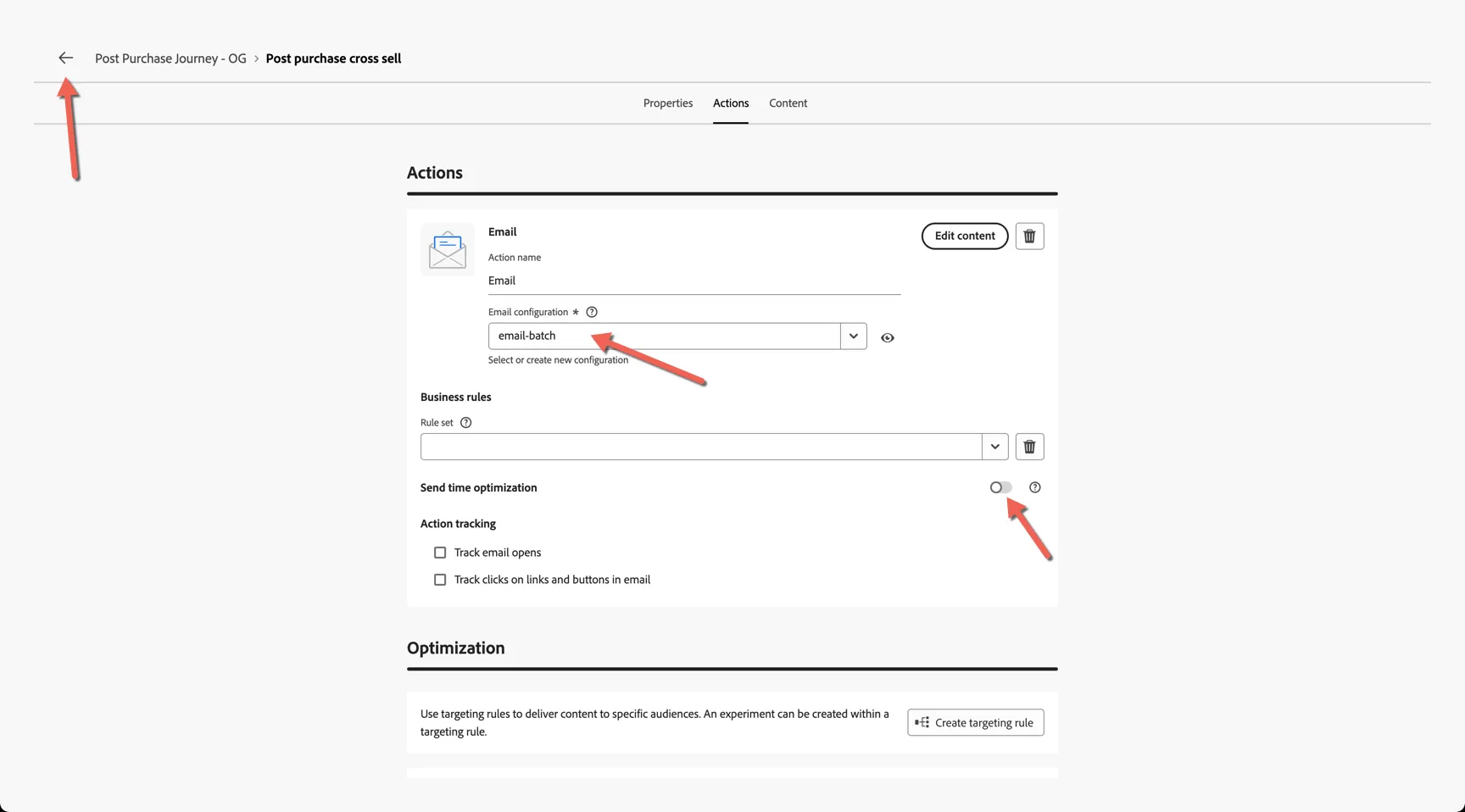Check Track clicks on links and buttons

[x=440, y=580]
